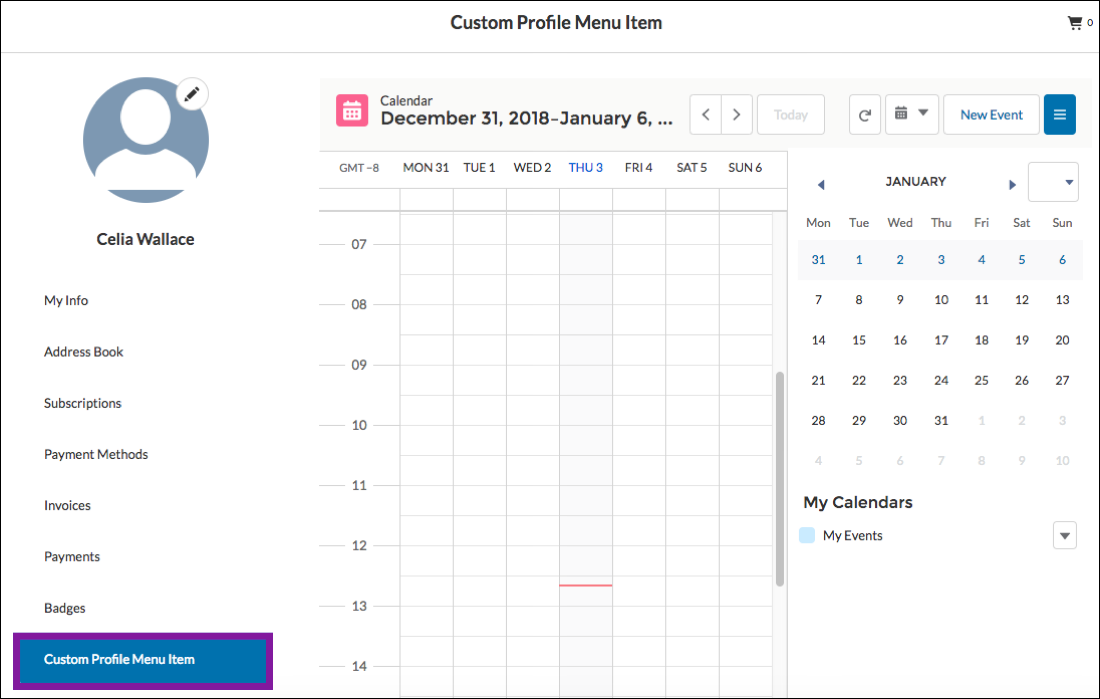This screenshot has height=699, width=1100.
Task: Click the My Events color swatch
Action: (x=807, y=536)
